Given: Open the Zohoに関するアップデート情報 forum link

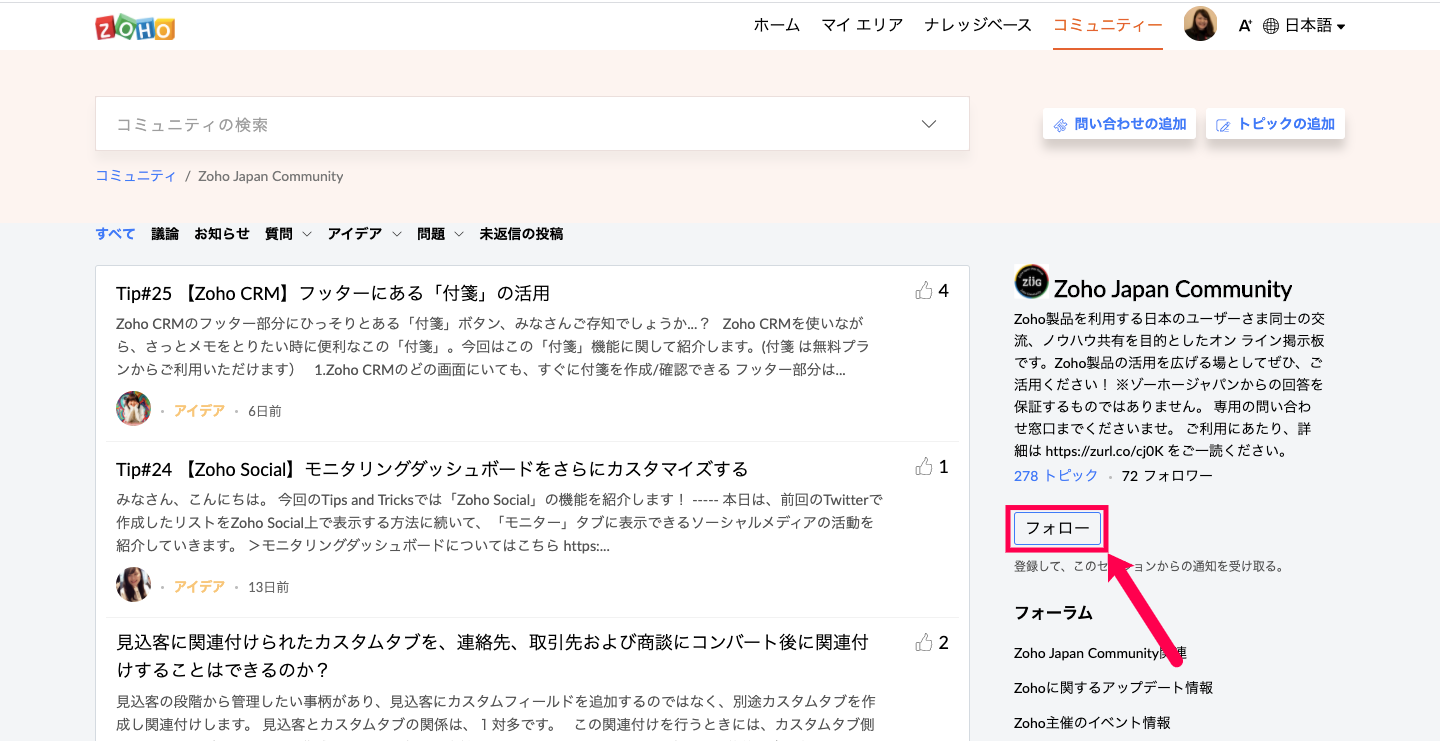Looking at the screenshot, I should click(1113, 688).
